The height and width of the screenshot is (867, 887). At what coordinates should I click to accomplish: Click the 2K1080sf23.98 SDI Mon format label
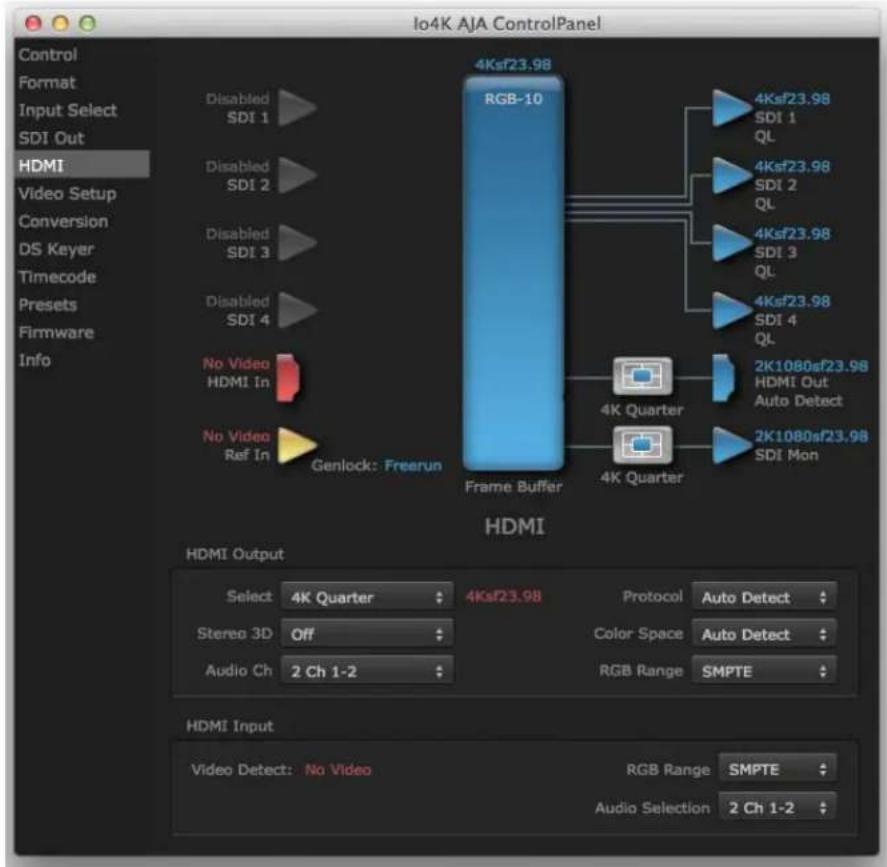(811, 436)
